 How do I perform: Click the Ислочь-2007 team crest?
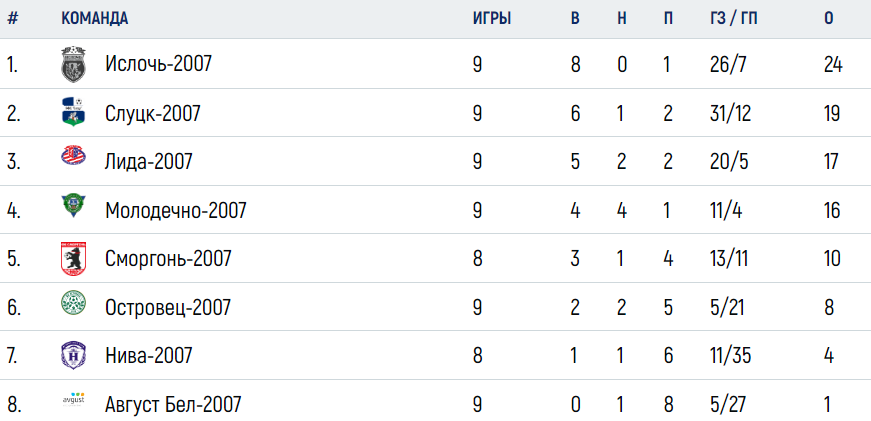click(x=73, y=64)
